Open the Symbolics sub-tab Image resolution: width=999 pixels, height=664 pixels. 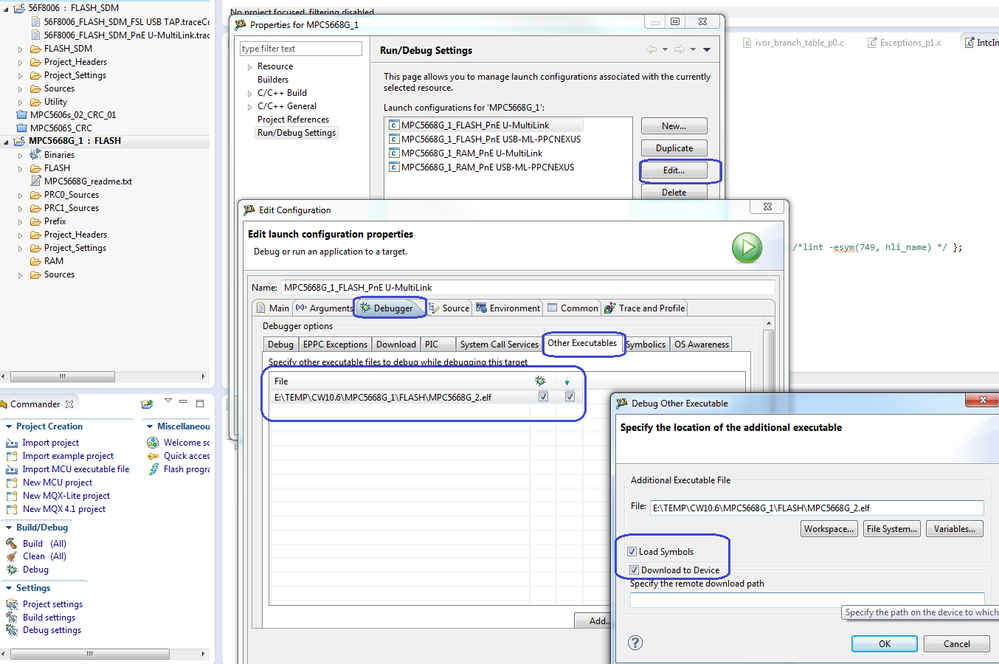[647, 344]
